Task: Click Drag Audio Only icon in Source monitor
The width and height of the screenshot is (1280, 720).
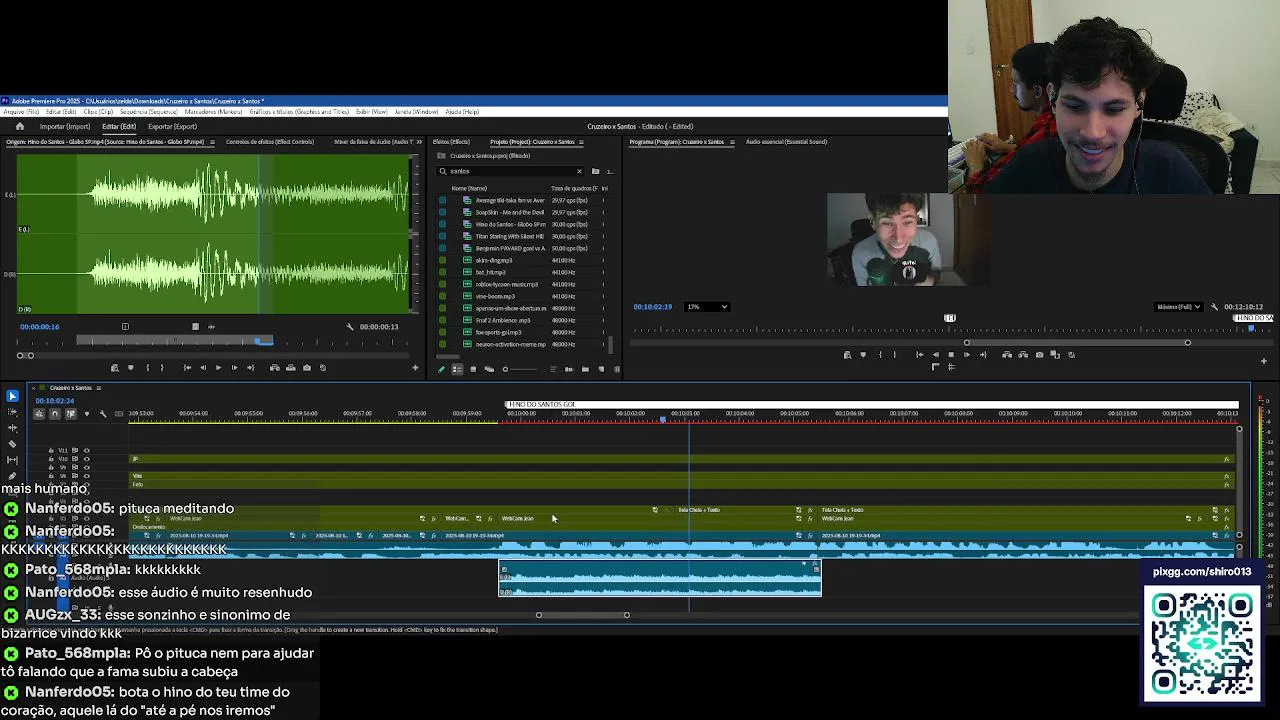Action: tap(211, 327)
